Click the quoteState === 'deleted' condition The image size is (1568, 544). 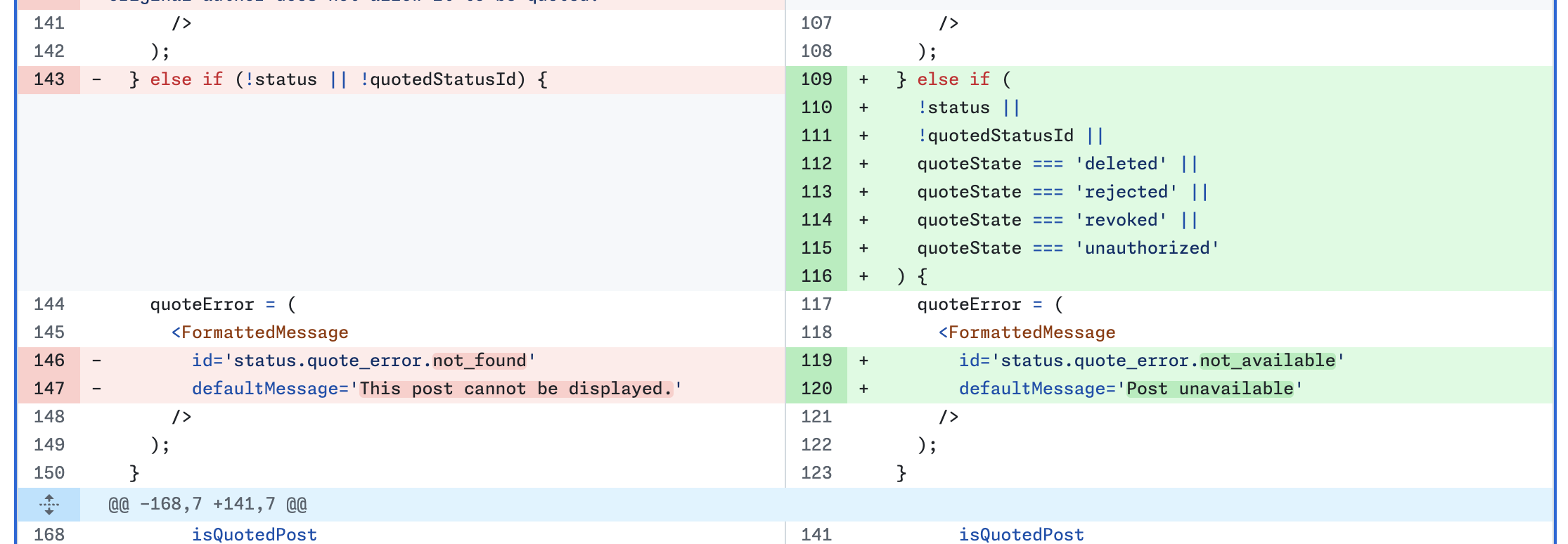[1041, 164]
